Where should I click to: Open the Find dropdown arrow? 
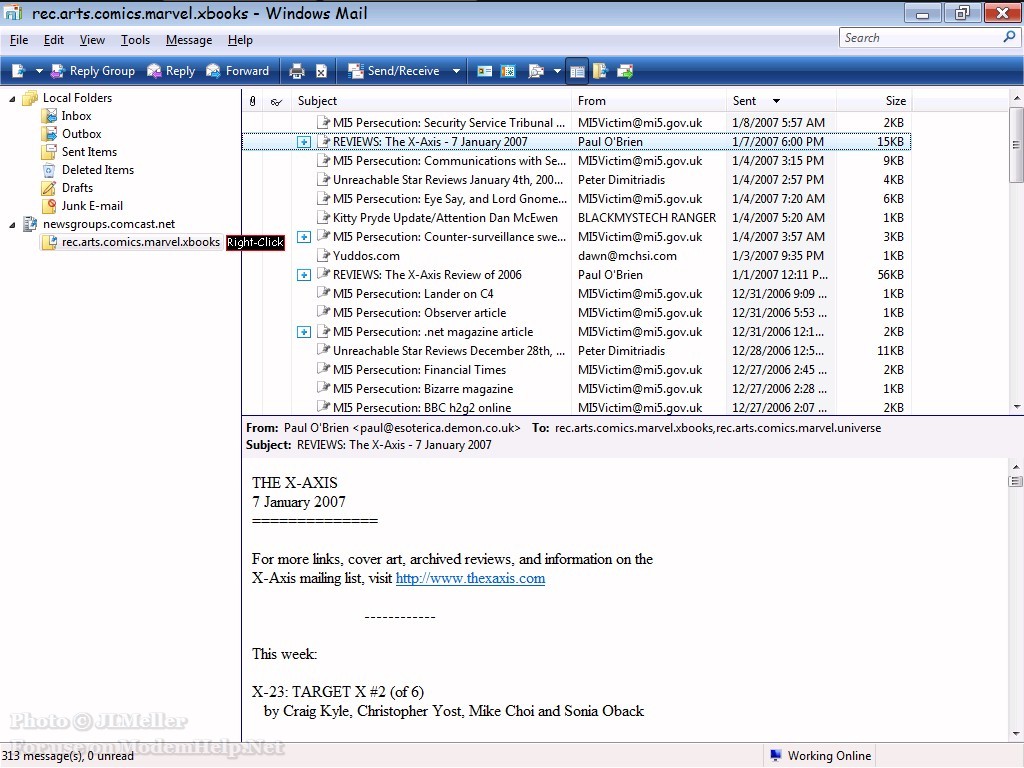[557, 71]
